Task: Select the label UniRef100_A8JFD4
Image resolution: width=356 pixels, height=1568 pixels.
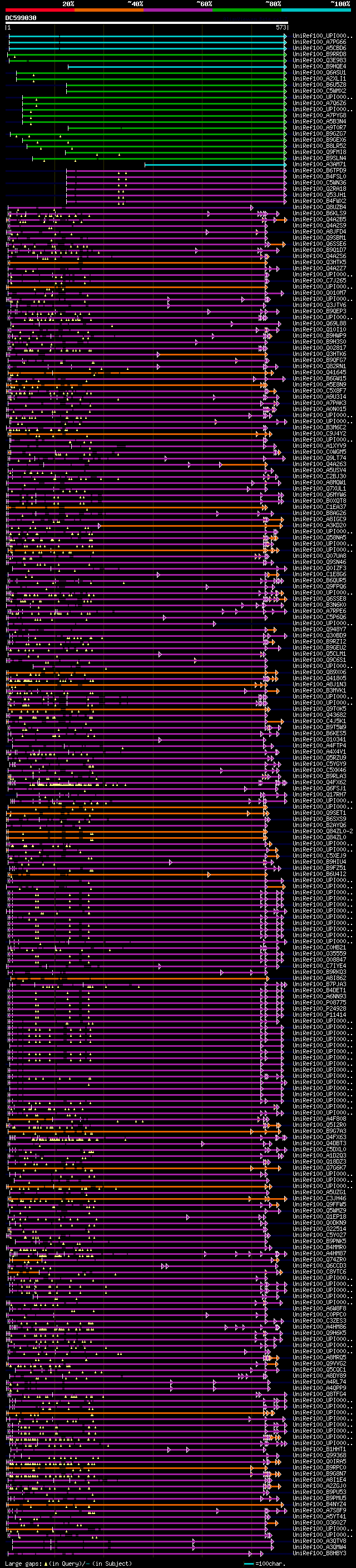Action: click(319, 232)
